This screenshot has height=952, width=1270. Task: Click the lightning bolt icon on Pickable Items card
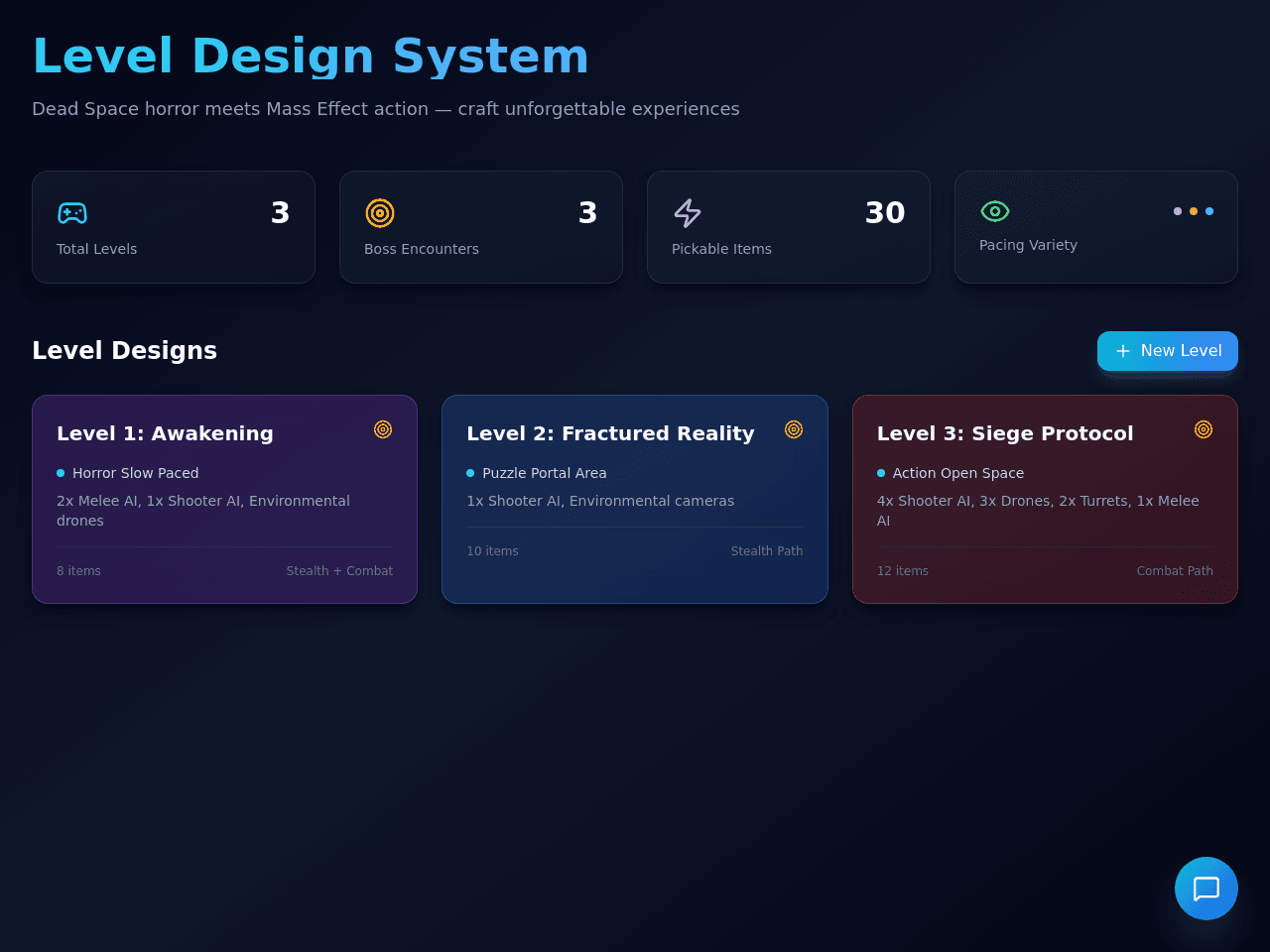coord(688,213)
